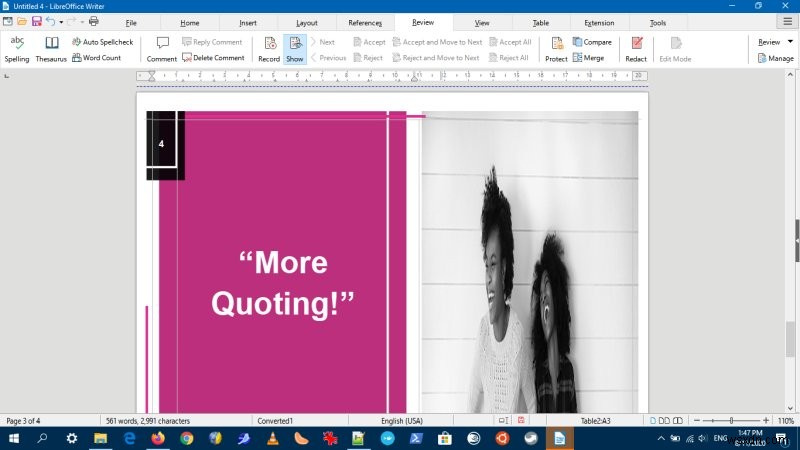Click Converted1 page style status
The height and width of the screenshot is (450, 800).
tap(275, 421)
